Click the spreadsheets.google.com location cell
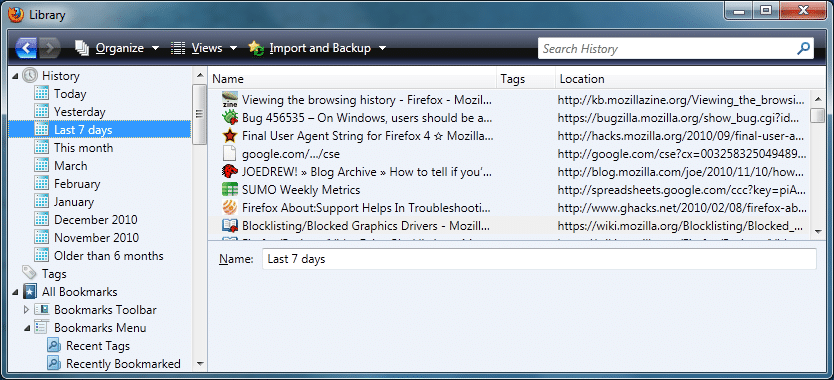Viewport: 834px width, 380px height. 682,190
